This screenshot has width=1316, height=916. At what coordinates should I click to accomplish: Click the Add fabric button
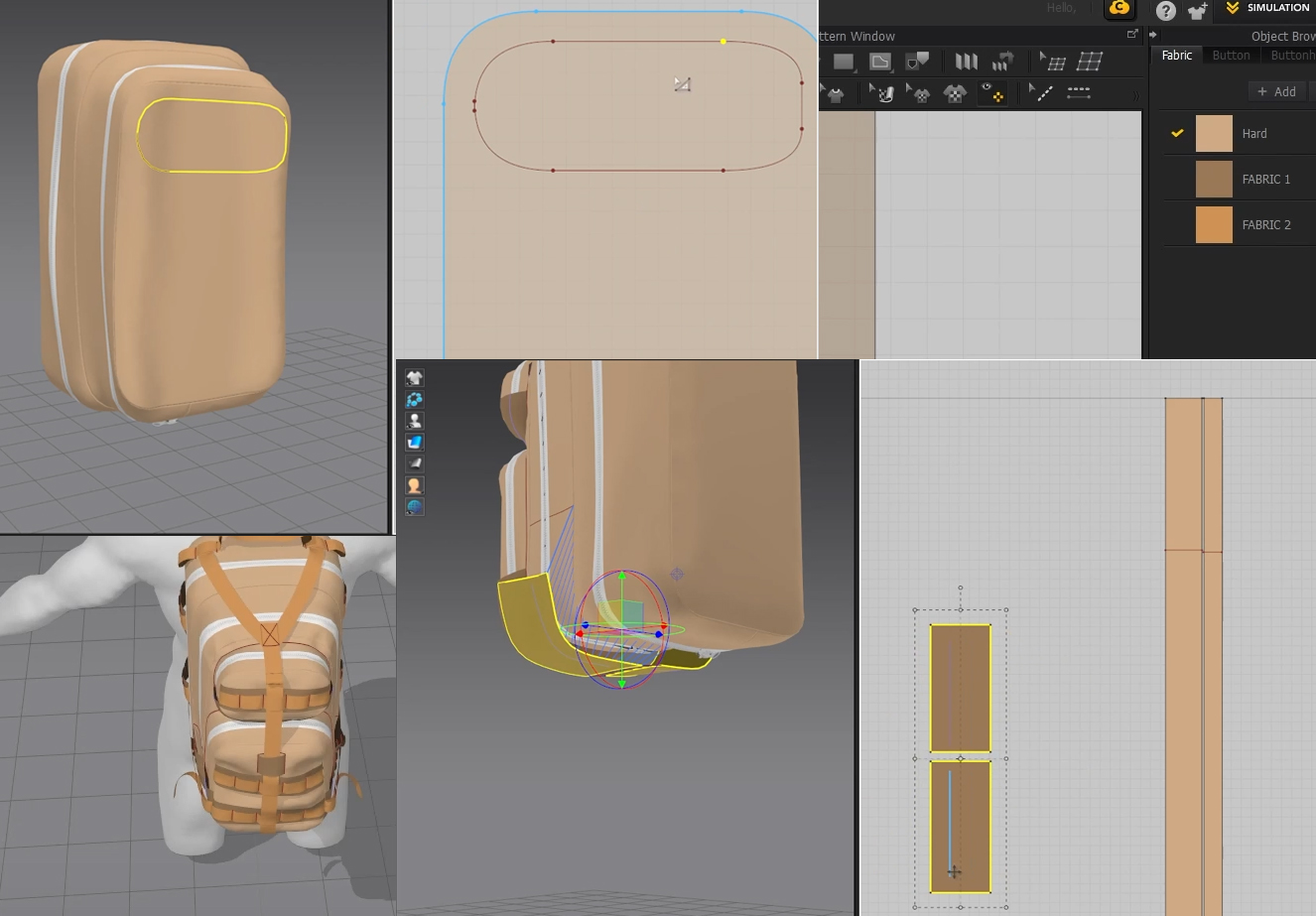click(x=1276, y=91)
